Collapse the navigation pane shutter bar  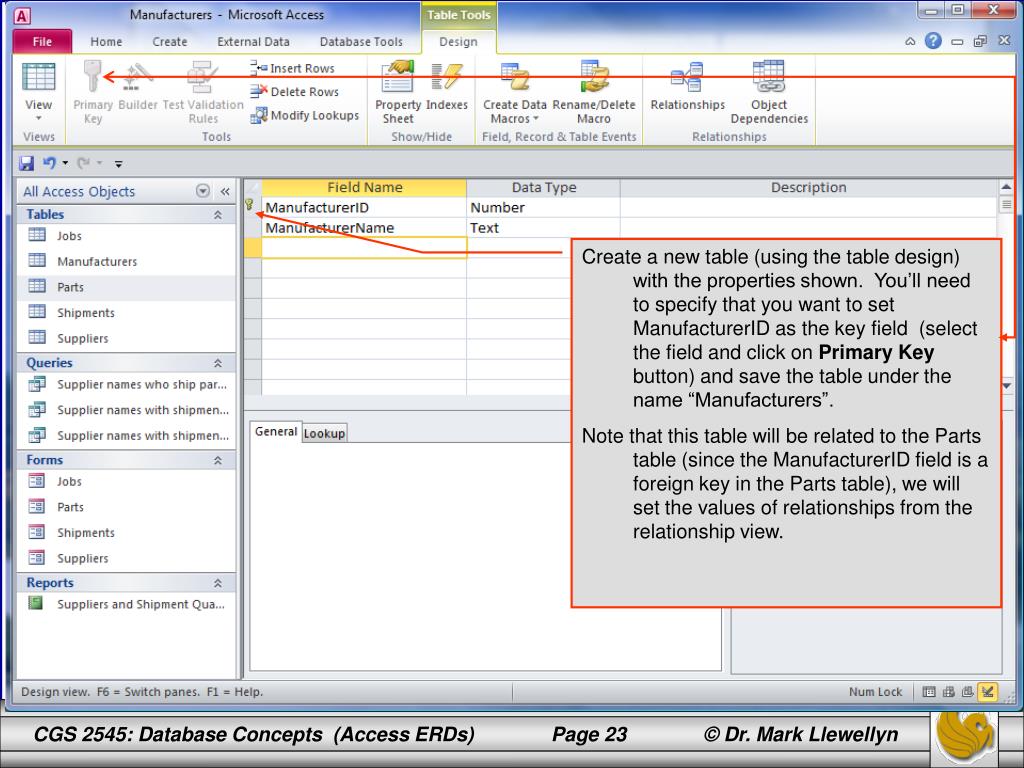pos(225,191)
